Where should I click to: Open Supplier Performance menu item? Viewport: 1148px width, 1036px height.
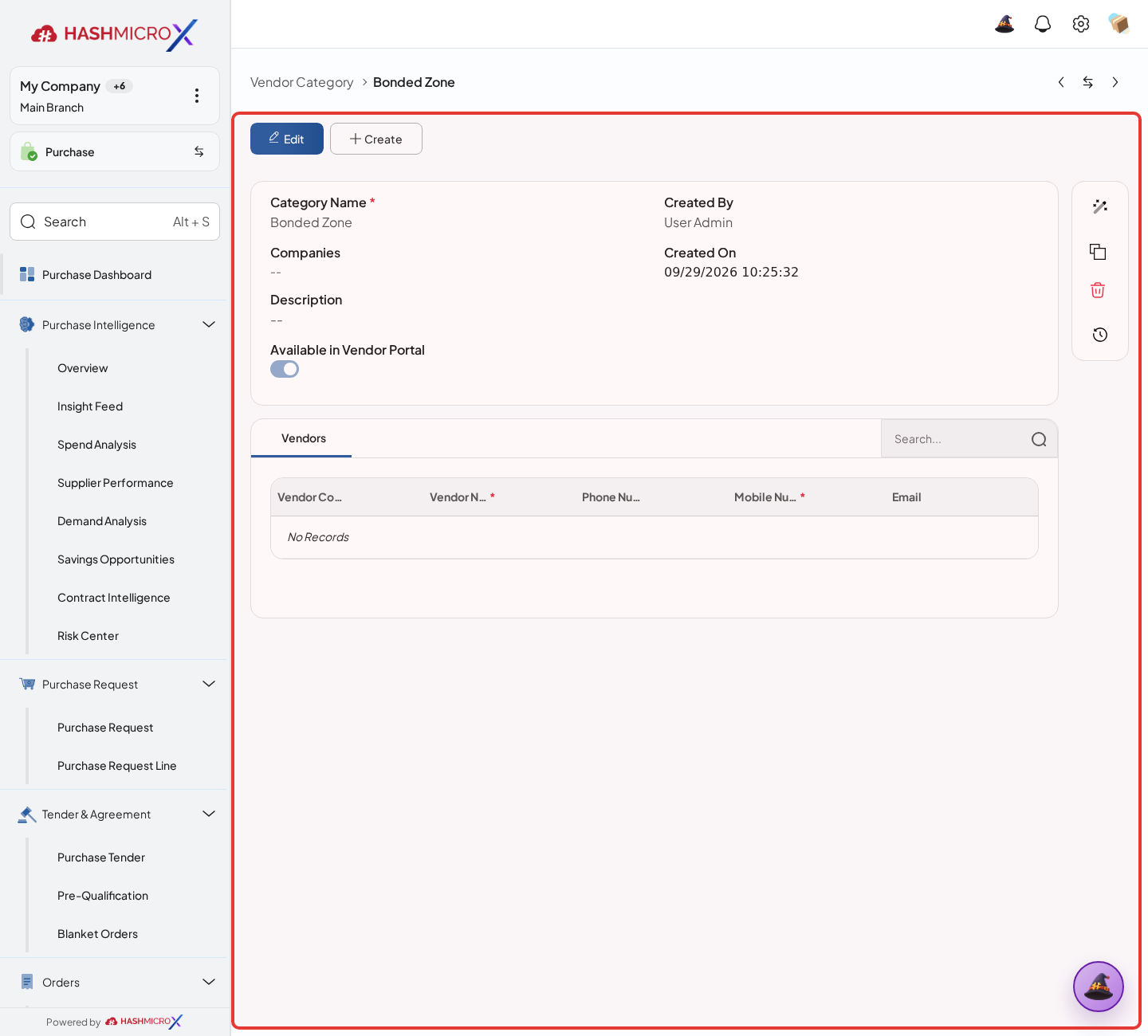[116, 483]
